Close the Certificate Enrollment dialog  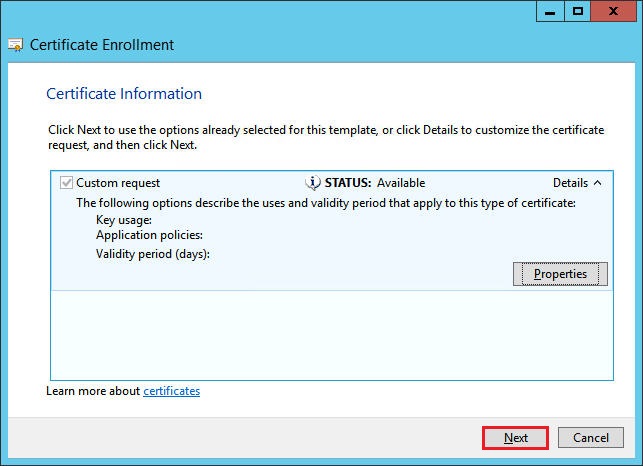pos(615,11)
